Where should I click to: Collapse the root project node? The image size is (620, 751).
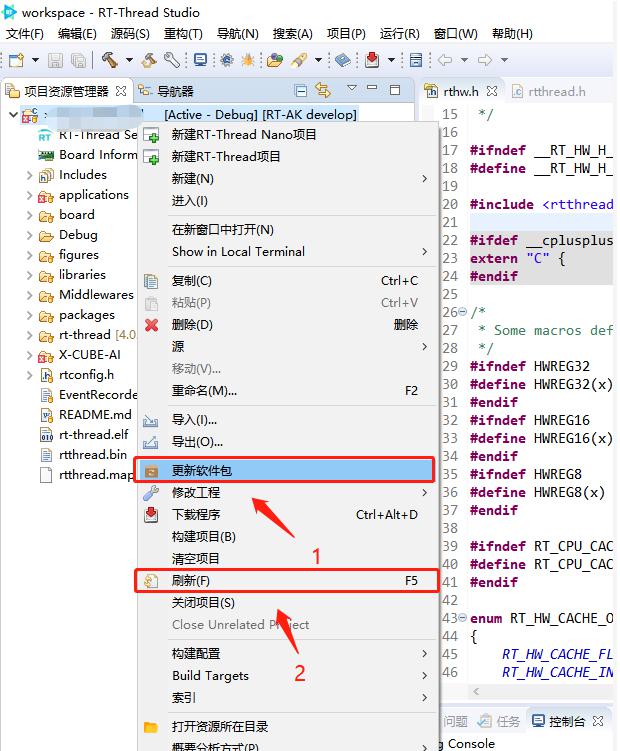coord(13,115)
